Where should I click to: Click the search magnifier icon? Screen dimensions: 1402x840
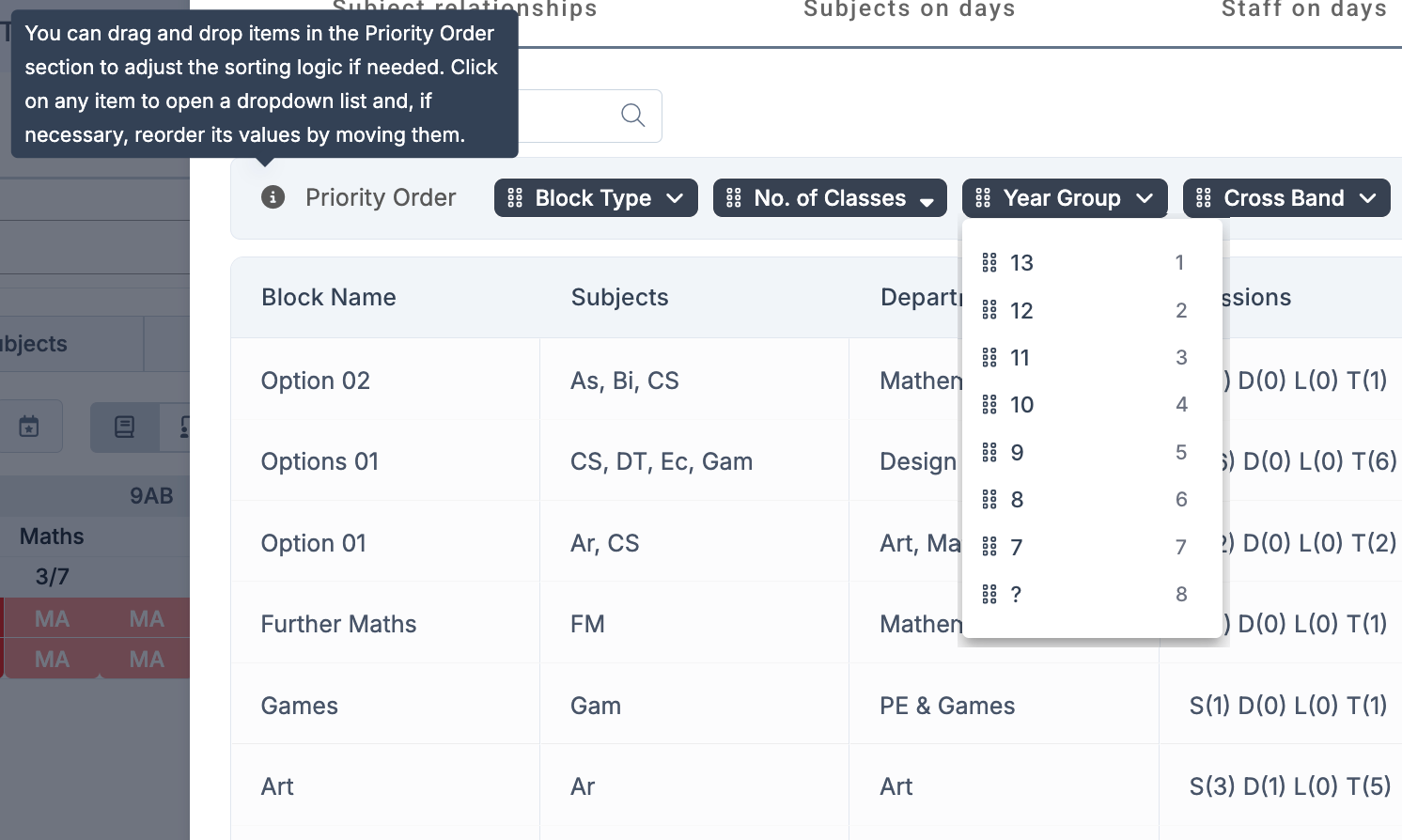tap(632, 116)
